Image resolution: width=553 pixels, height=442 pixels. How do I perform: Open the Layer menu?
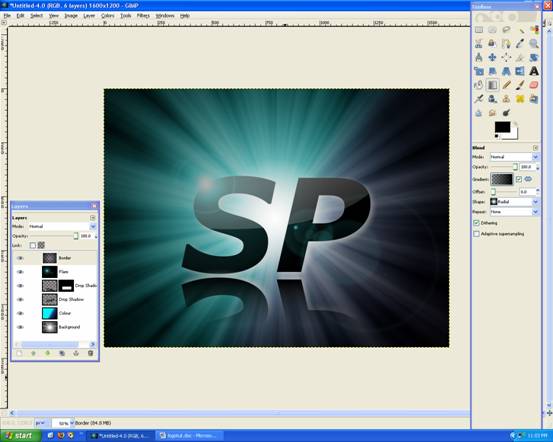(89, 16)
